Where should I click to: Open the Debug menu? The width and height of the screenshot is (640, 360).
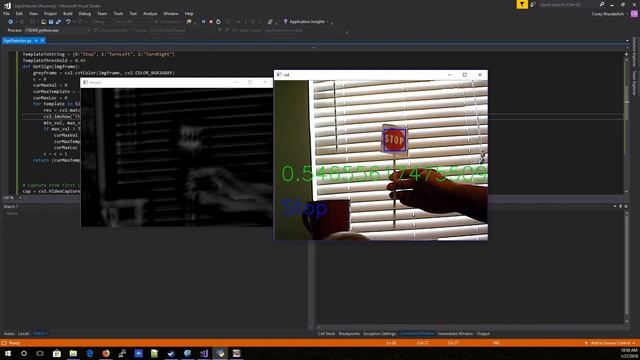click(x=84, y=13)
